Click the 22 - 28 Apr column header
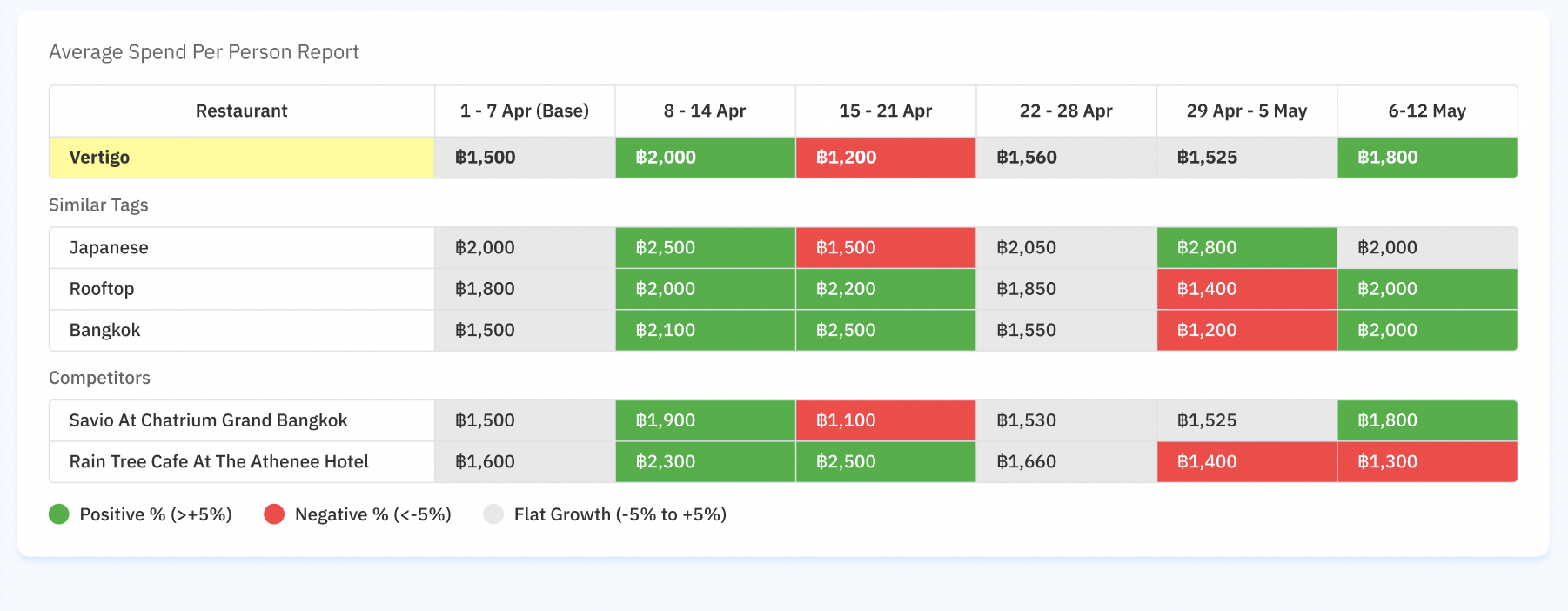Image resolution: width=1568 pixels, height=611 pixels. tap(1066, 111)
